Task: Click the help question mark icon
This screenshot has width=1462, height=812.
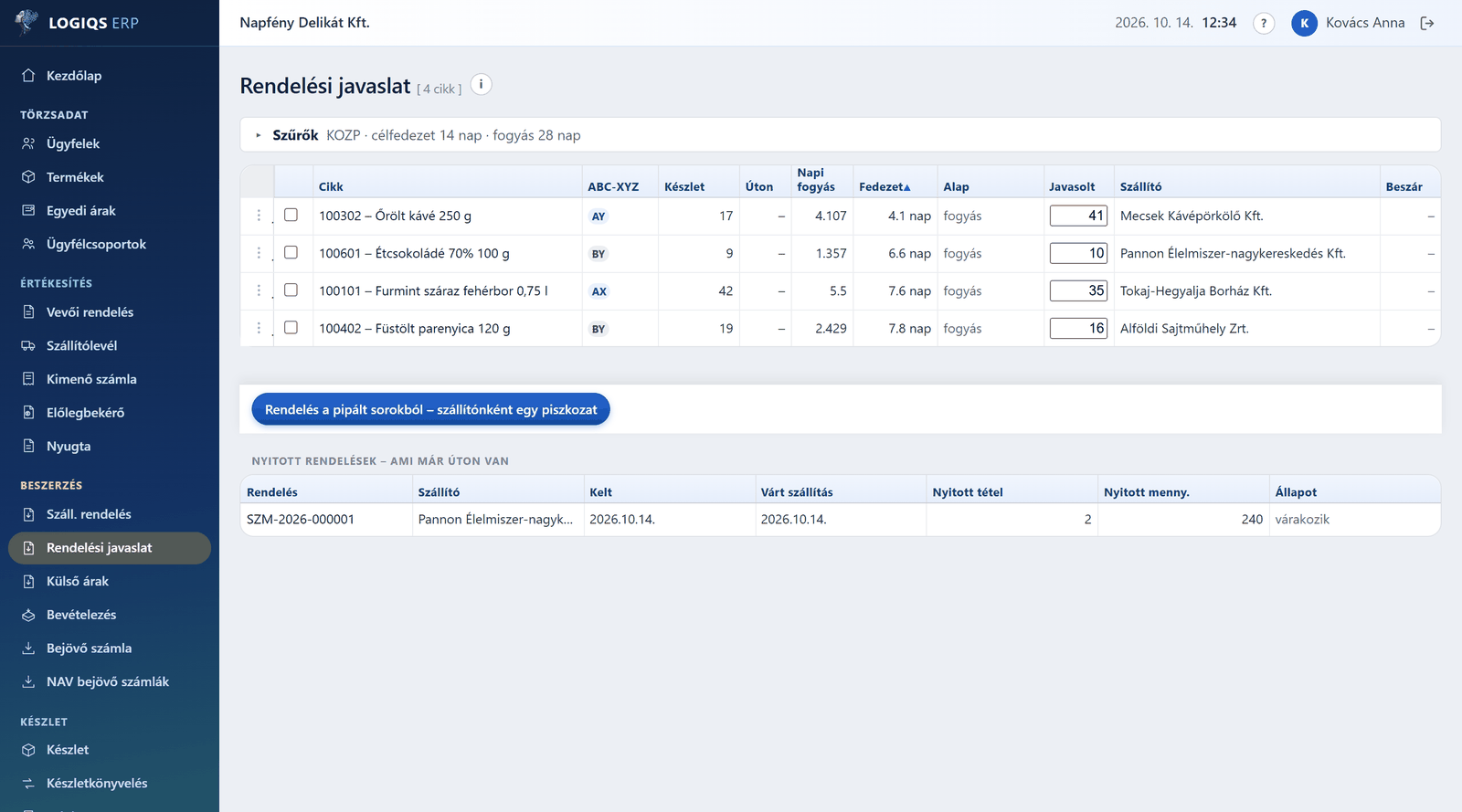Action: click(1264, 24)
